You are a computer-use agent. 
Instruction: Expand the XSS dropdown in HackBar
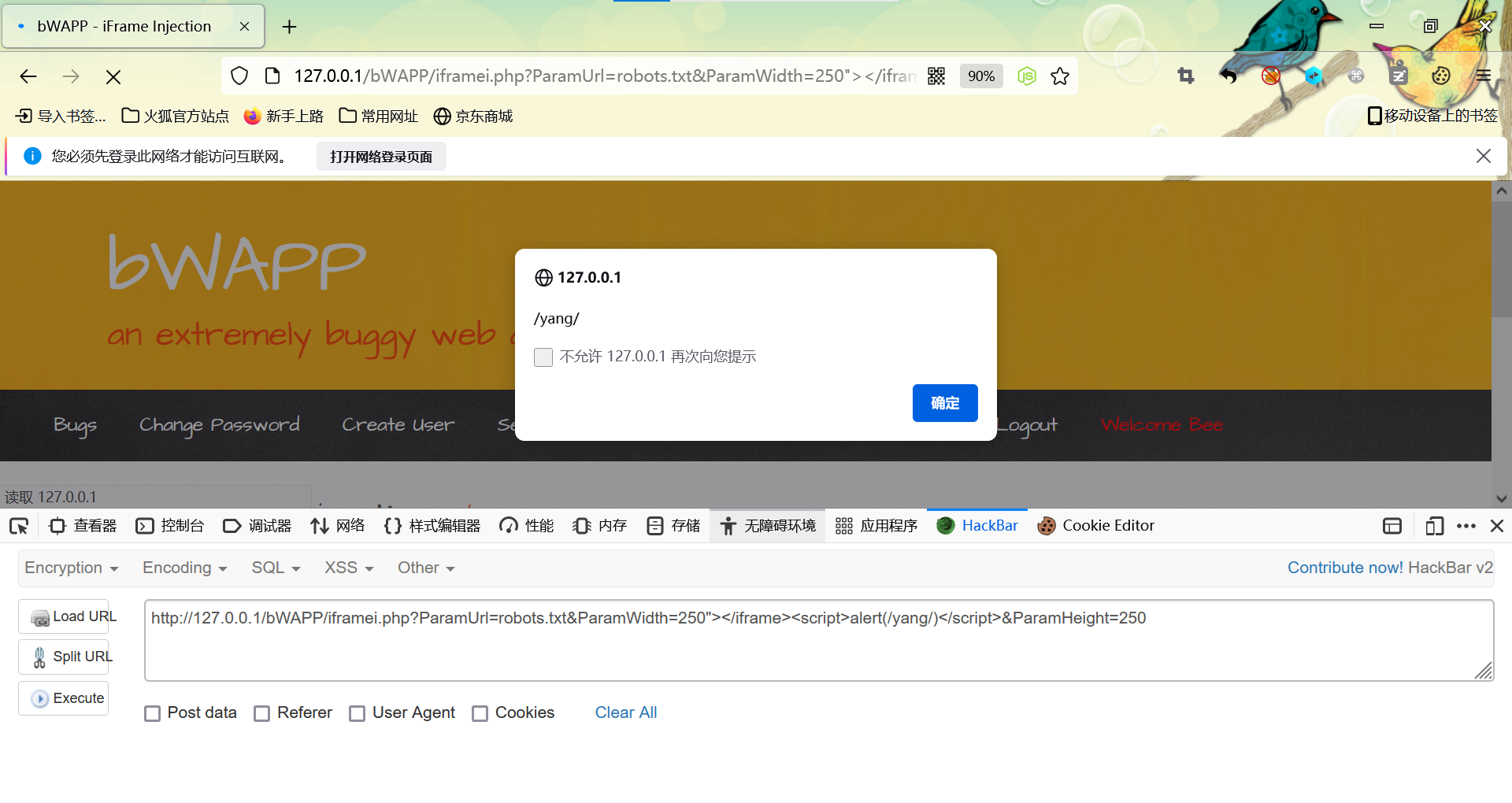point(350,568)
